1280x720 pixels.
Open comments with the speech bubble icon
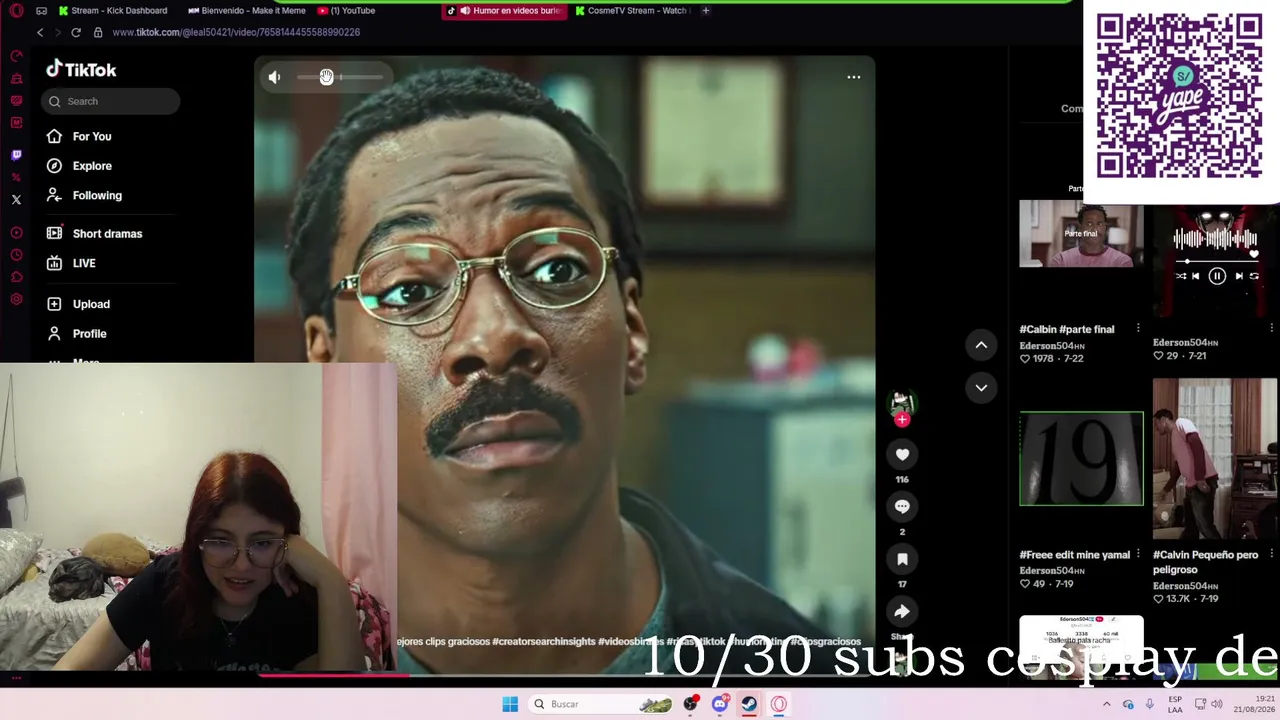coord(902,507)
